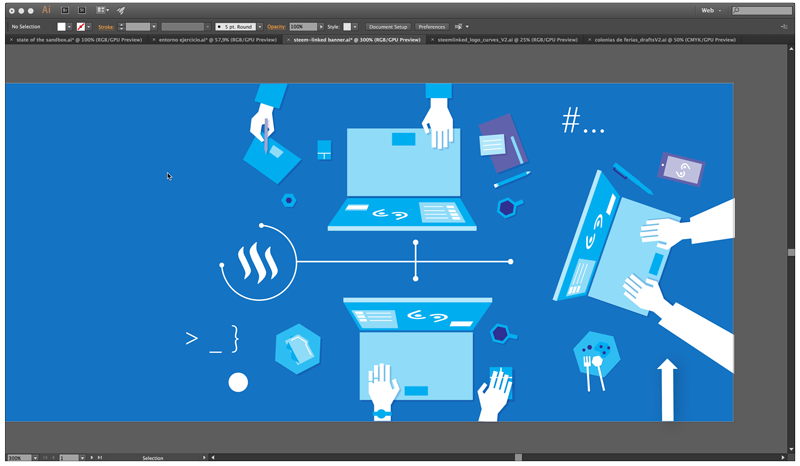Open the status bar 'Selection' flyout arrow
Image resolution: width=800 pixels, height=466 pixels.
point(204,458)
